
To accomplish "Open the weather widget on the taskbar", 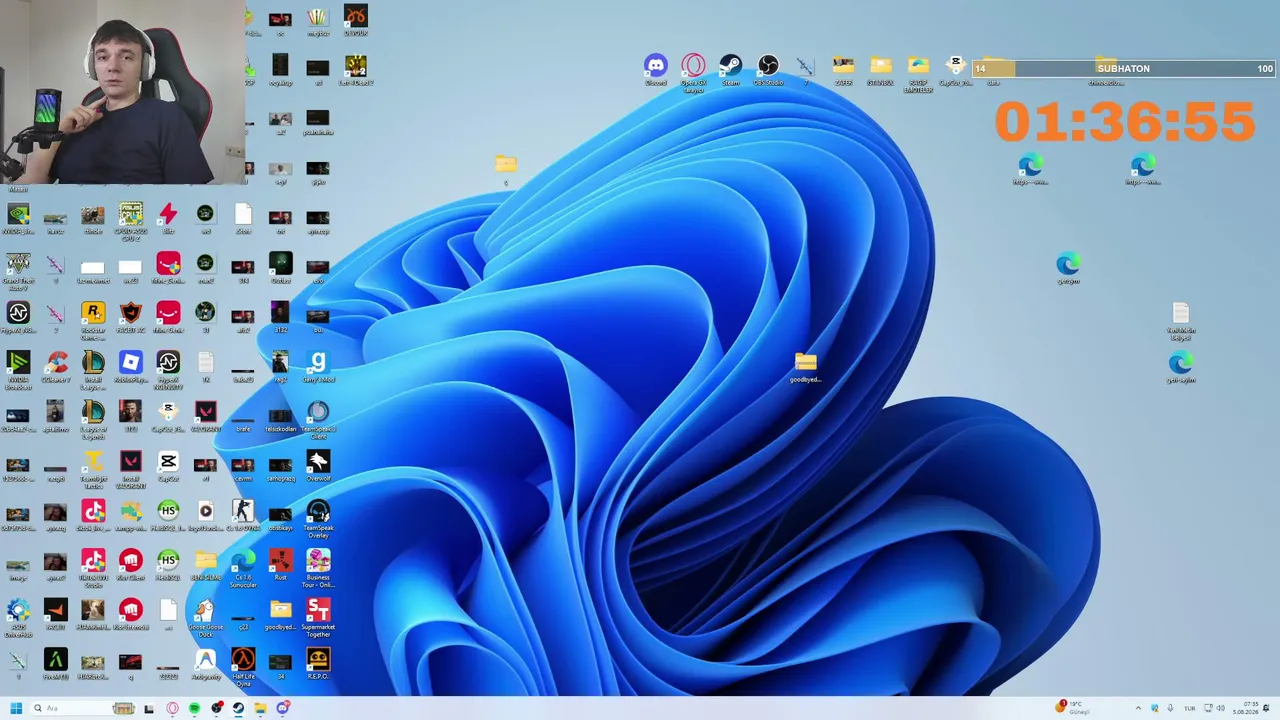I will click(x=1074, y=708).
